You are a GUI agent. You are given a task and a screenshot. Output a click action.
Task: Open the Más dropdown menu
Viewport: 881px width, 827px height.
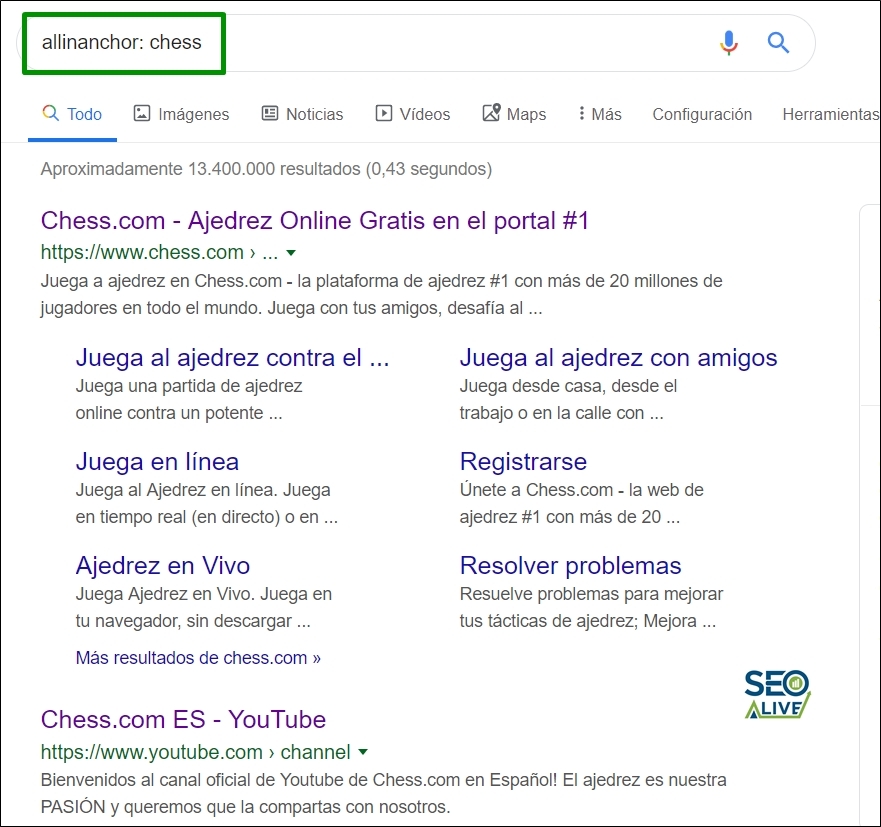tap(598, 114)
